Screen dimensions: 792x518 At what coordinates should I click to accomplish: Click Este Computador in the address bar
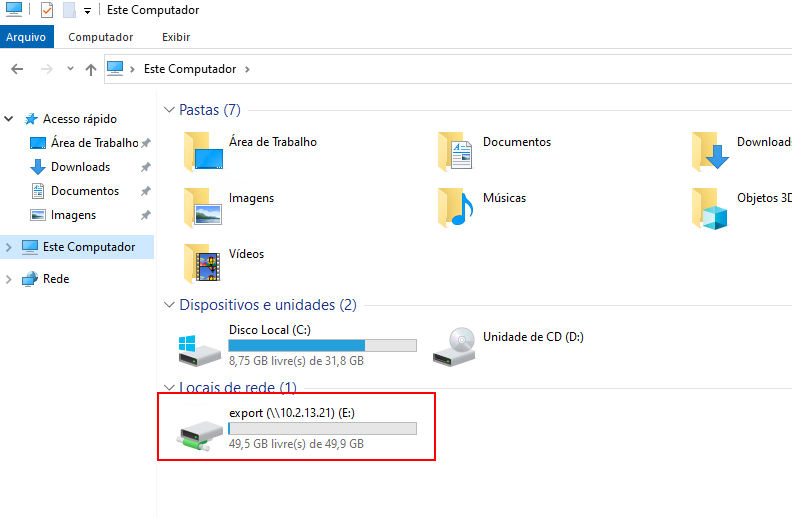[x=190, y=69]
